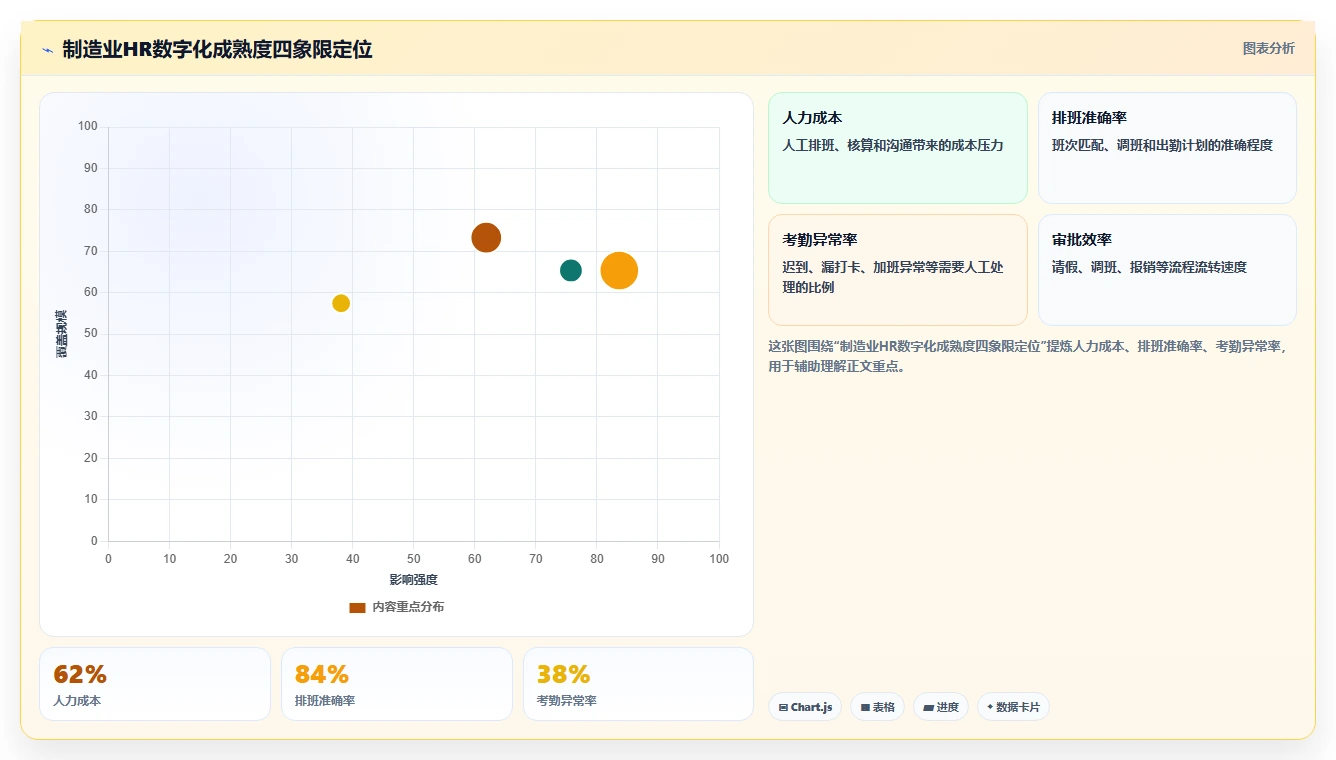Screen dimensions: 1336x760
Task: Click the 表格 tag
Action: pos(877,707)
